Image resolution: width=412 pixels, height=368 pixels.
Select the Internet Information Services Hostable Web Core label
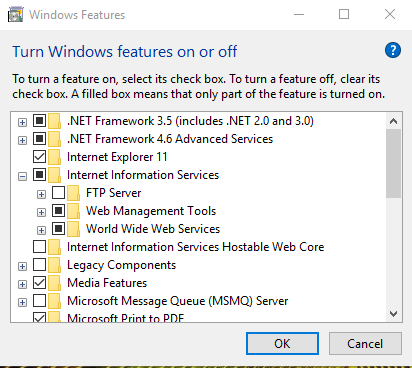tap(196, 247)
